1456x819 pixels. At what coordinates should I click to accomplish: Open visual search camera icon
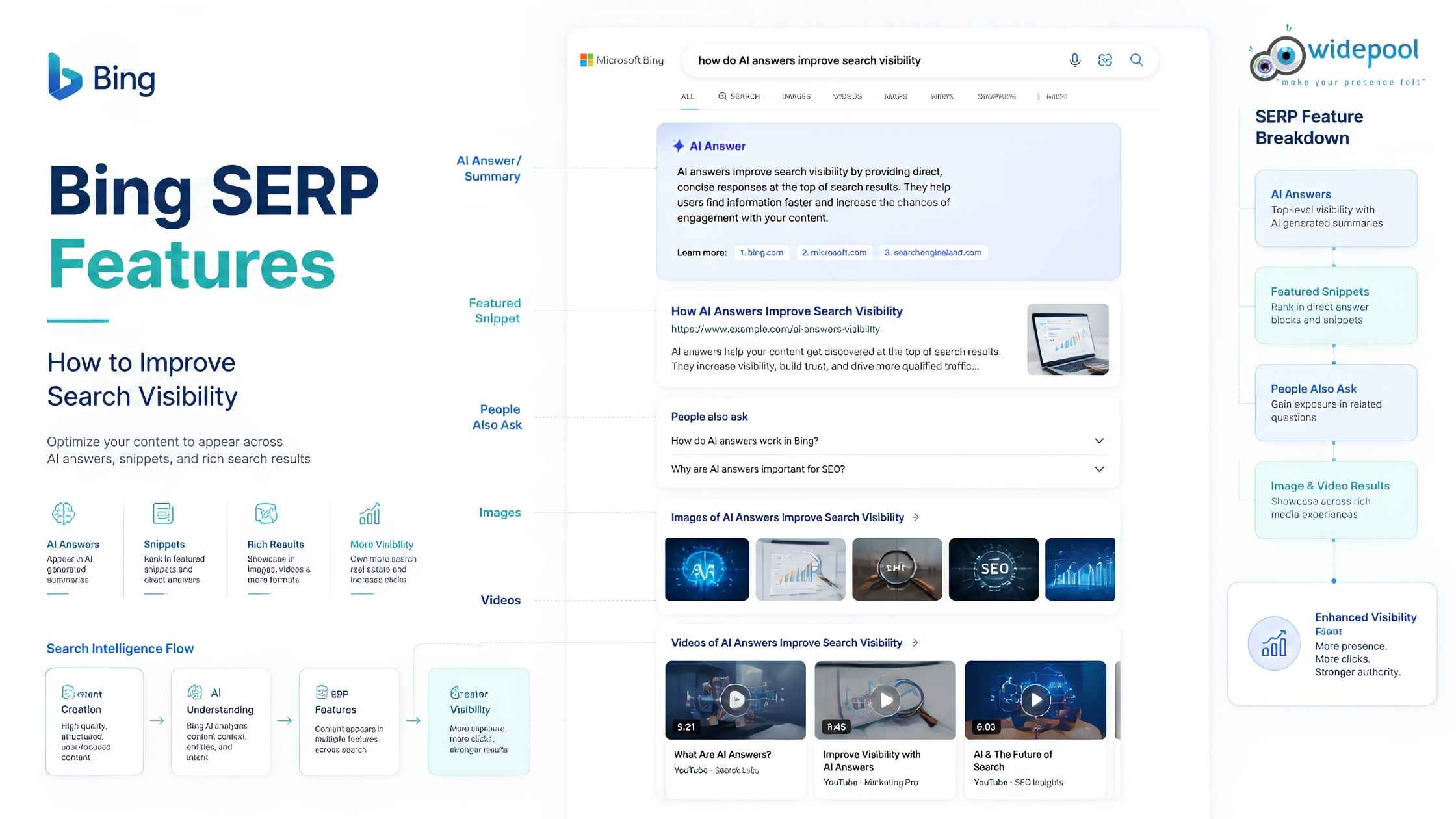1105,60
